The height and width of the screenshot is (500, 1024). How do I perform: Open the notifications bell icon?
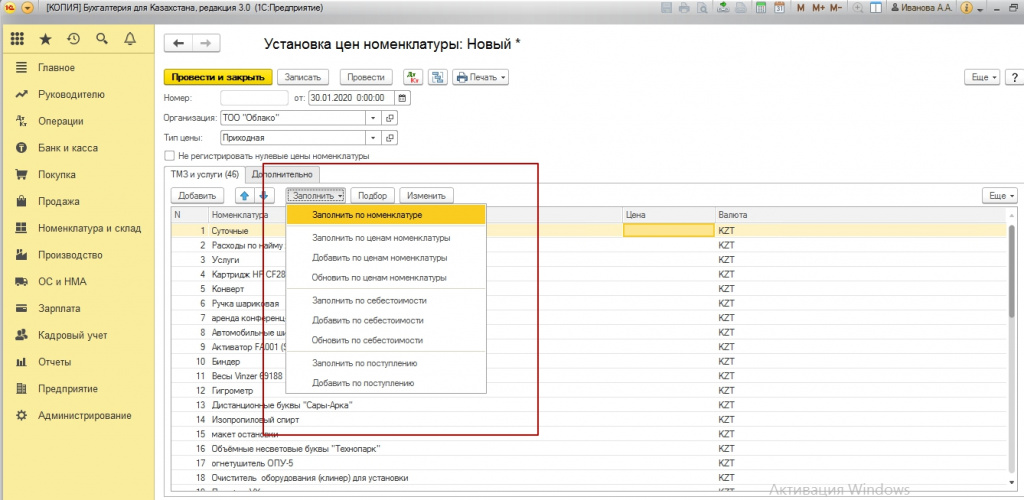pyautogui.click(x=129, y=39)
